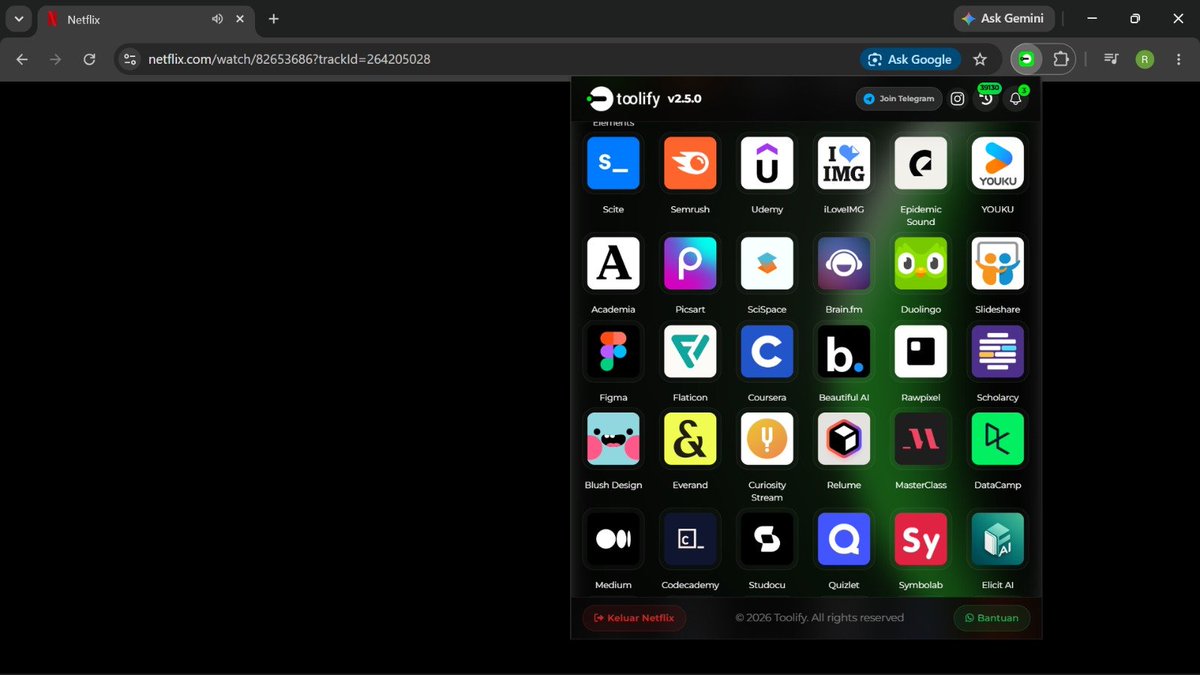This screenshot has width=1200, height=675.
Task: Click the Curiosity Stream icon
Action: click(767, 439)
